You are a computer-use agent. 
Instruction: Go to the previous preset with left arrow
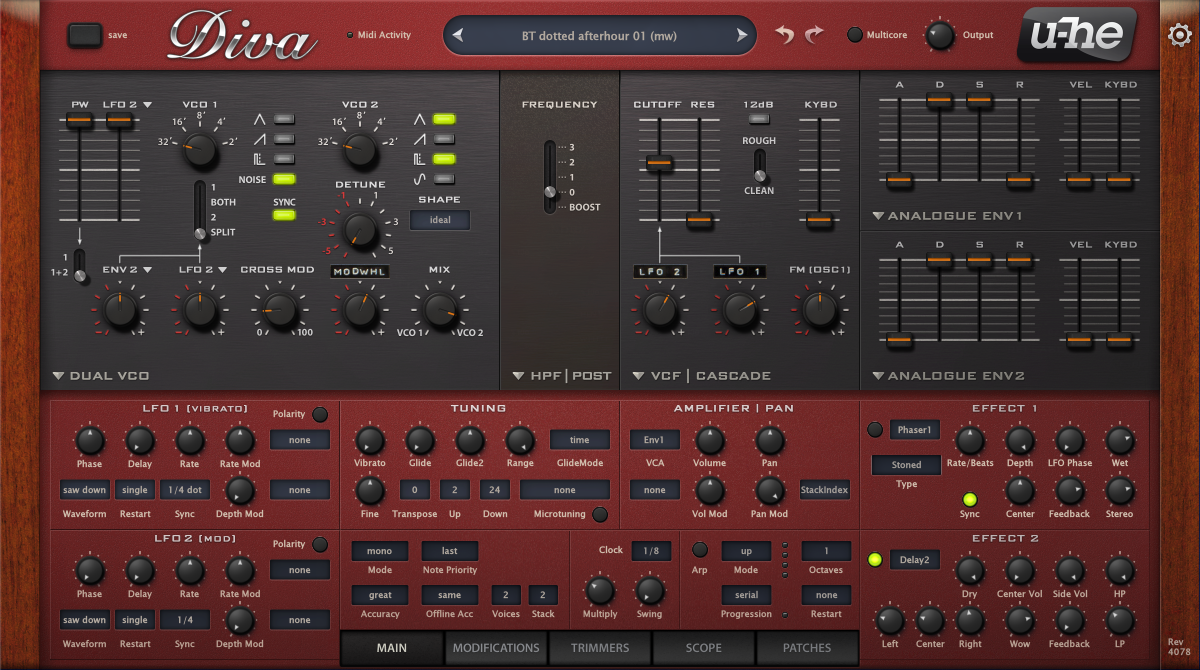tap(458, 36)
